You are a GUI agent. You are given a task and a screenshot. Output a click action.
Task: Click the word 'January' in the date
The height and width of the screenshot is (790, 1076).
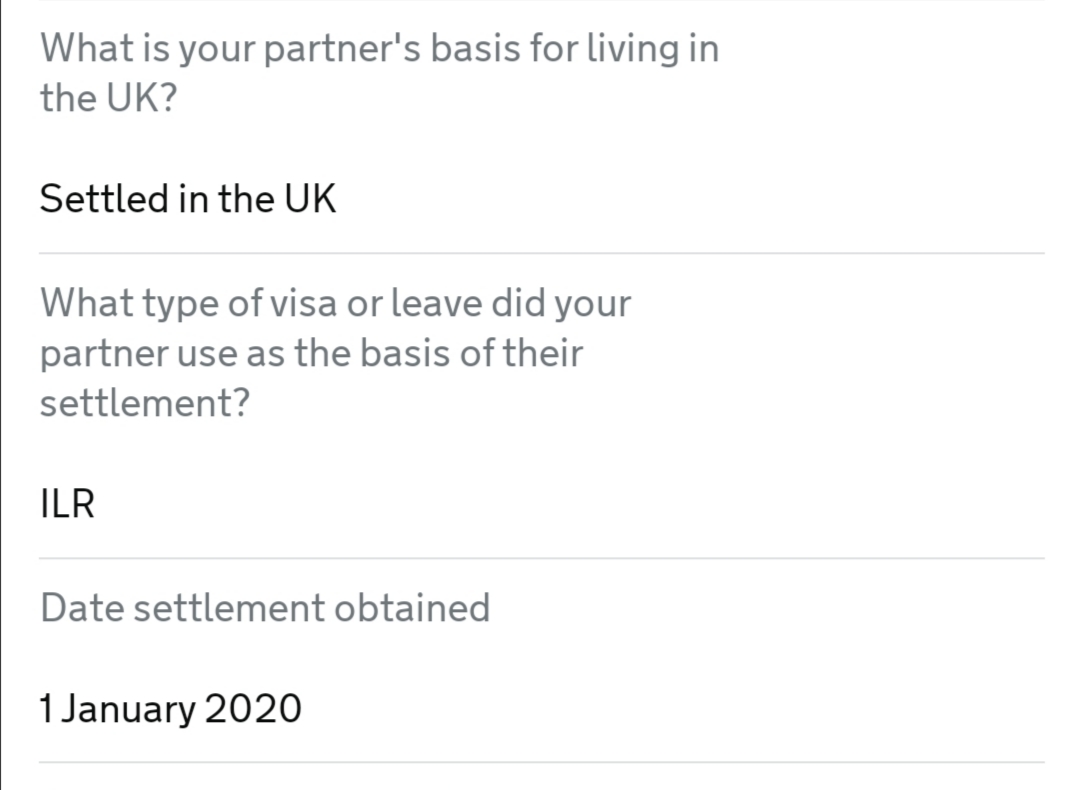click(x=128, y=709)
